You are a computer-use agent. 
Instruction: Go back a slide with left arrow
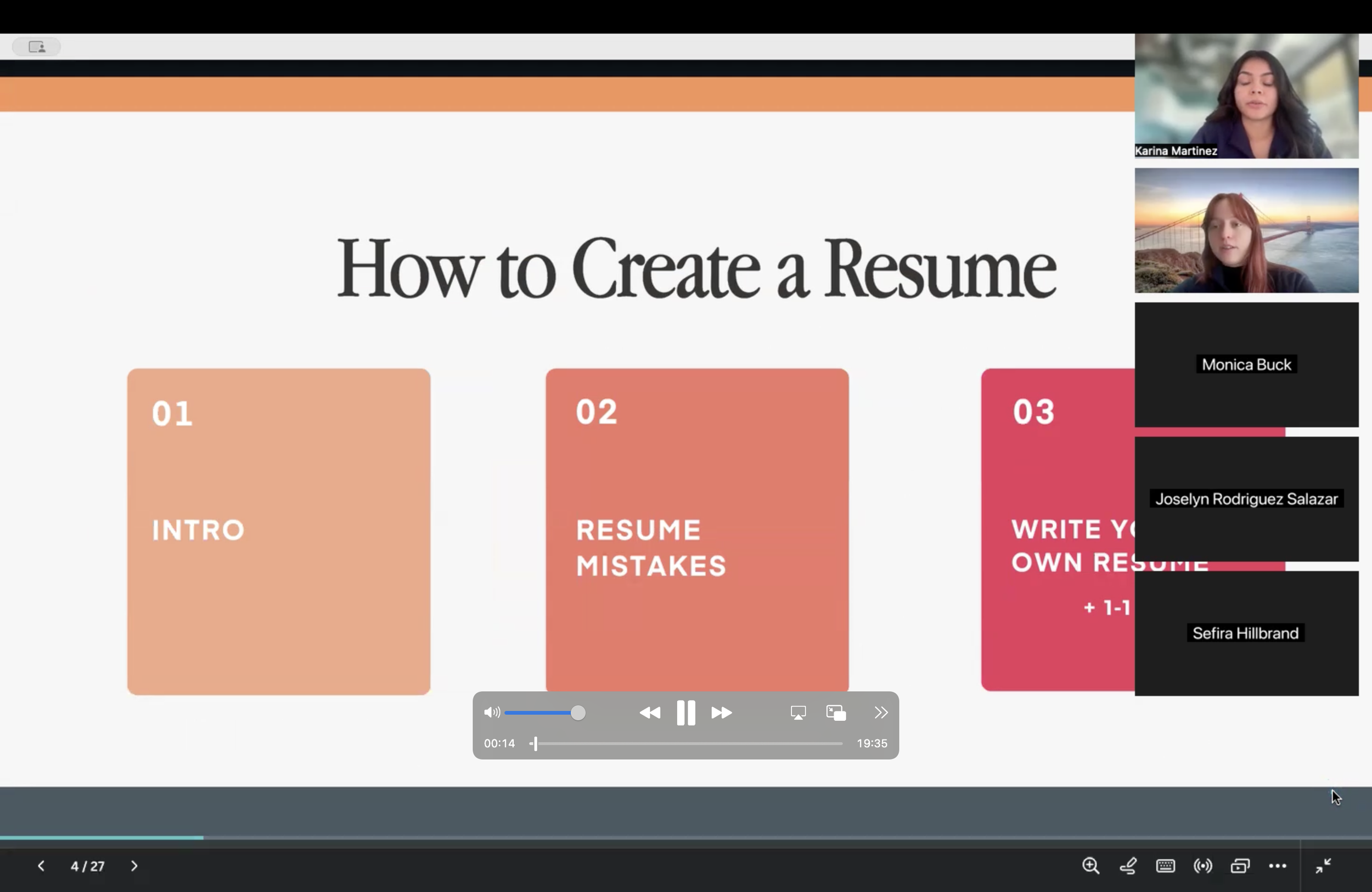41,866
